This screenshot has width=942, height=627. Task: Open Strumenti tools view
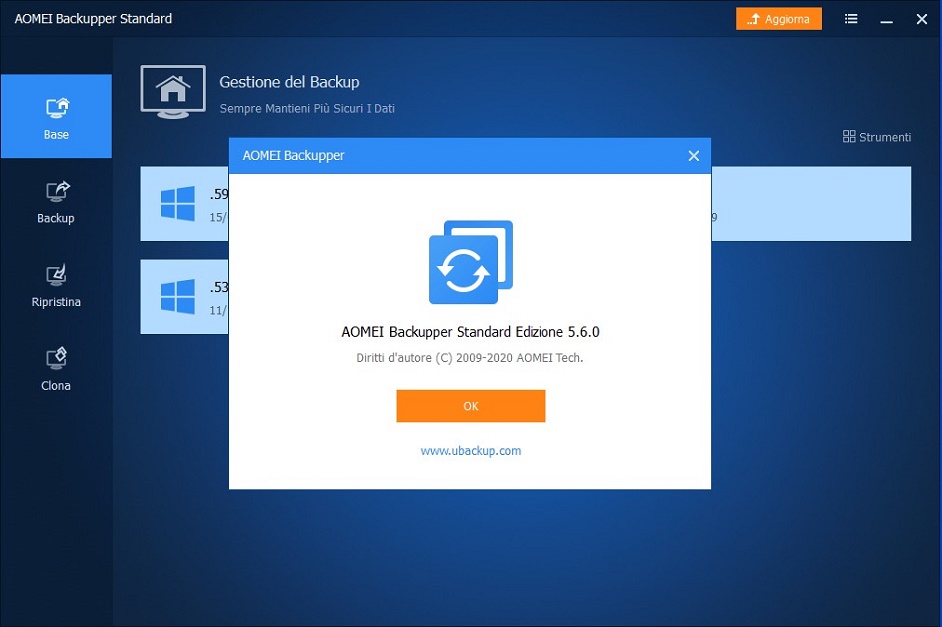877,137
